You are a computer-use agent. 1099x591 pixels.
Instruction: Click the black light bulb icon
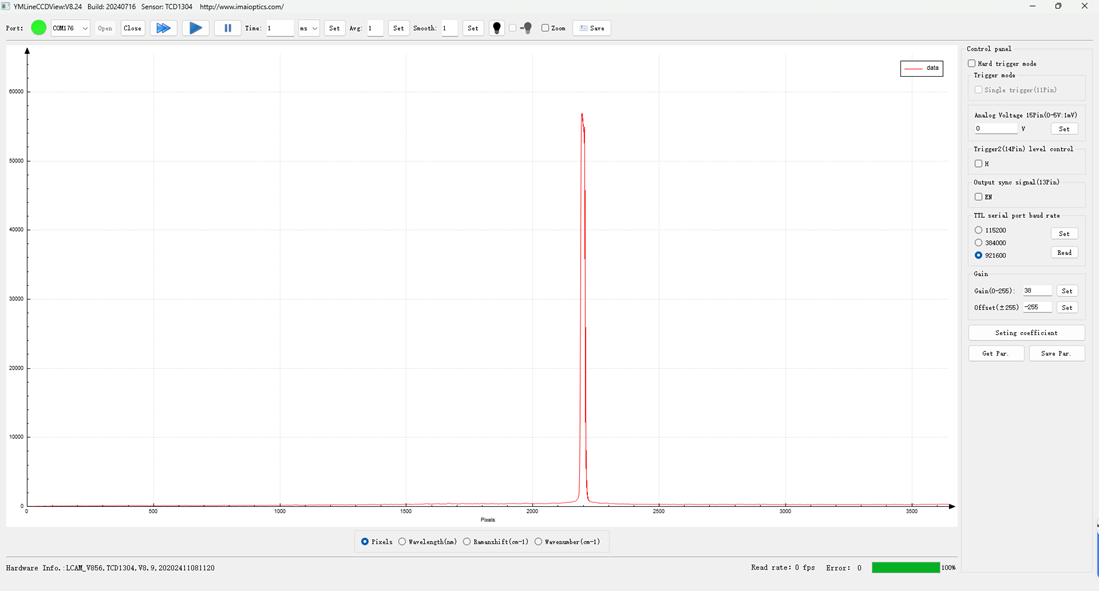[x=496, y=28]
